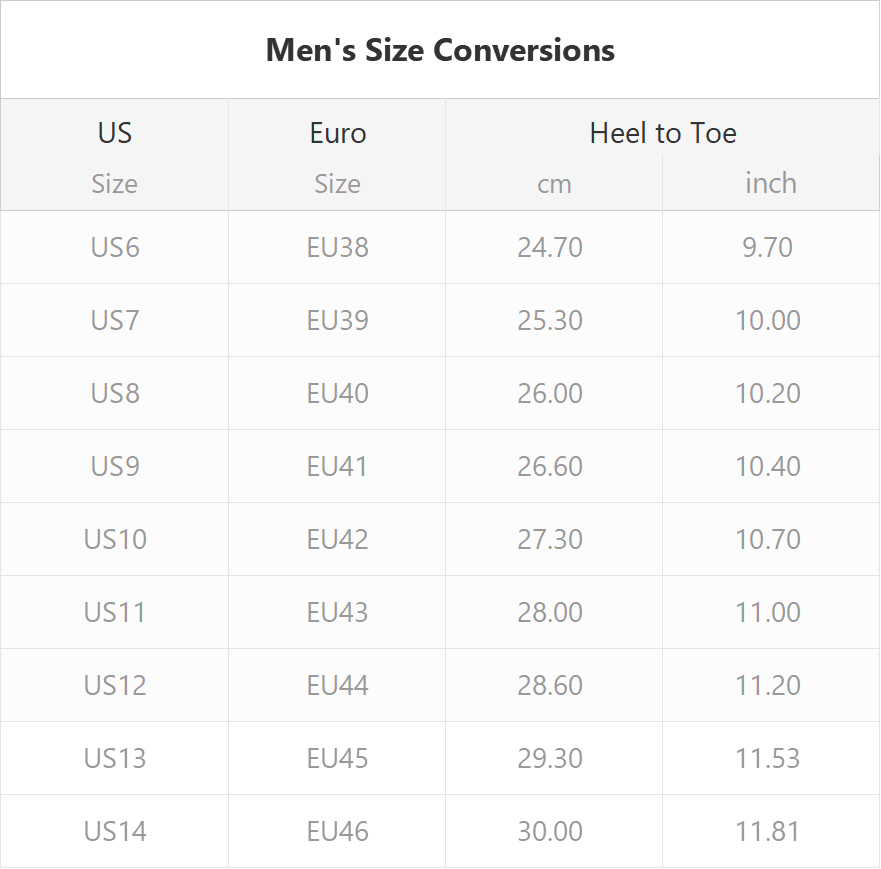Click the 30.00 cm value
This screenshot has width=881, height=869.
550,831
